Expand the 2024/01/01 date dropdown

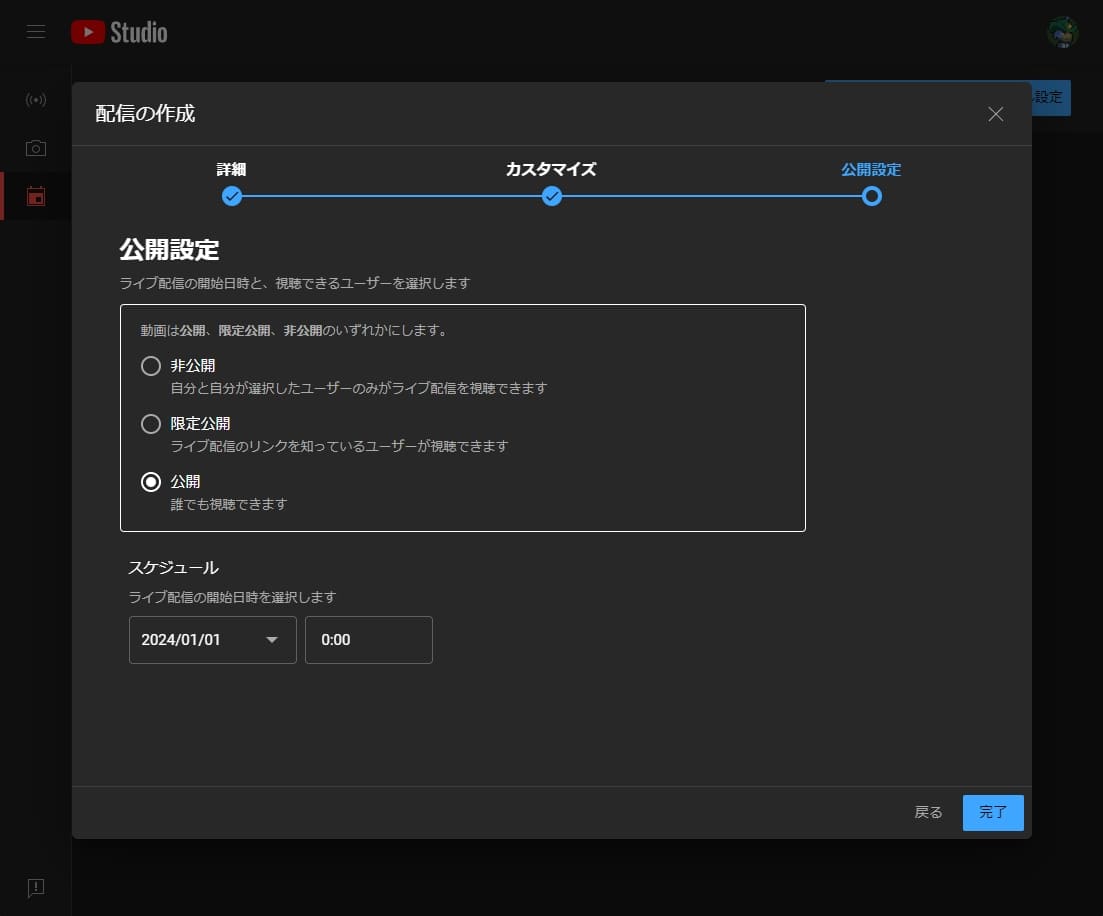click(212, 640)
